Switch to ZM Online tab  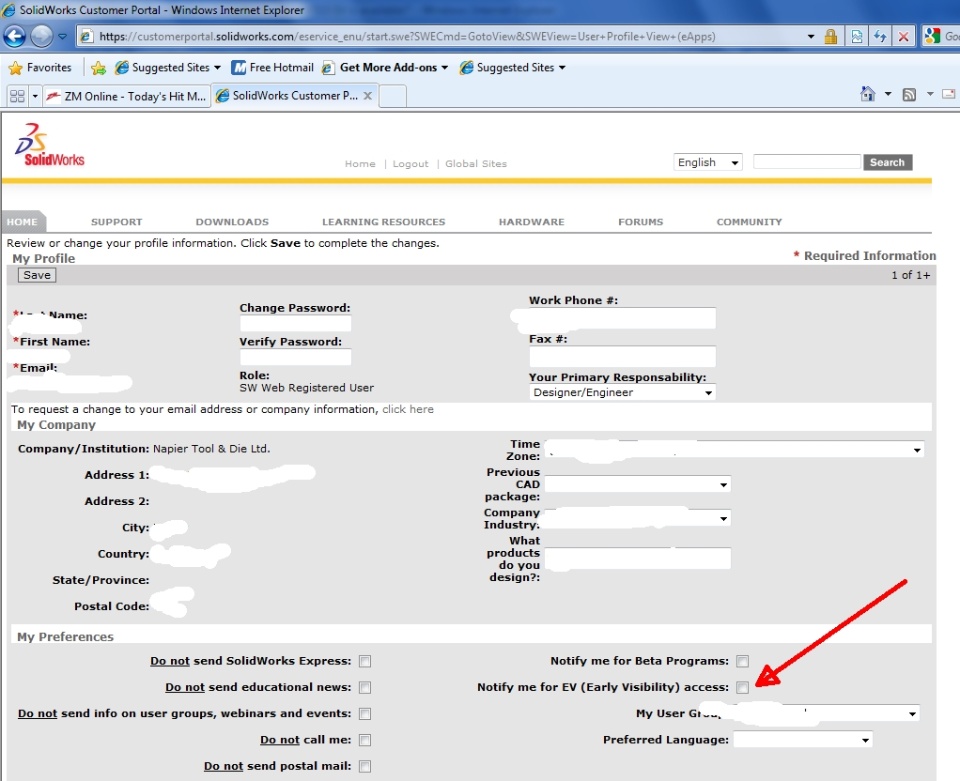pos(127,96)
